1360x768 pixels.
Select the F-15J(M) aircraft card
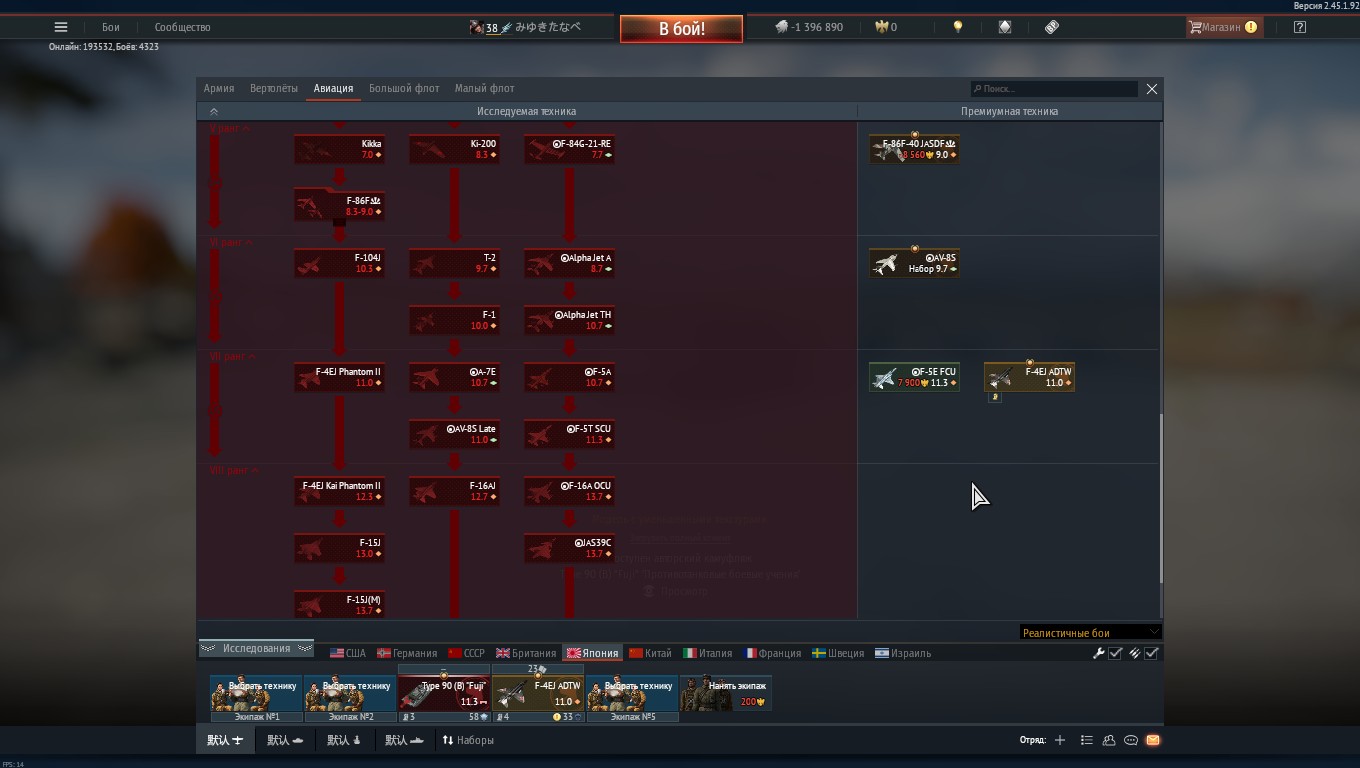(340, 604)
